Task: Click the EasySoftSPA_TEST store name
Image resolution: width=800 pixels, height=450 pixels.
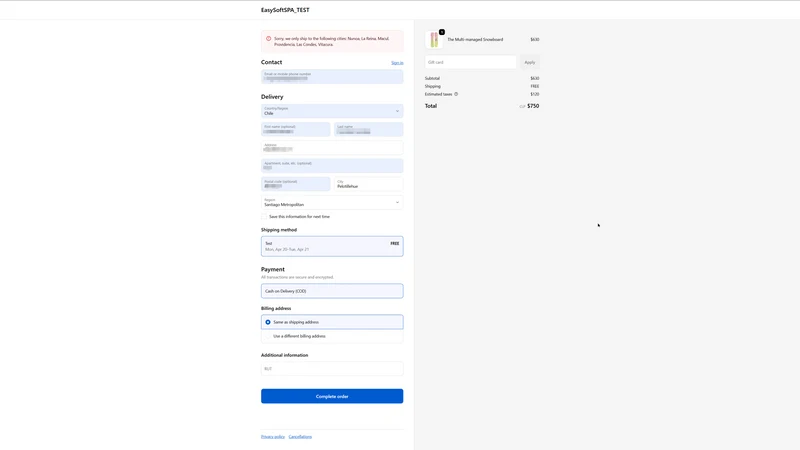Action: coord(285,10)
